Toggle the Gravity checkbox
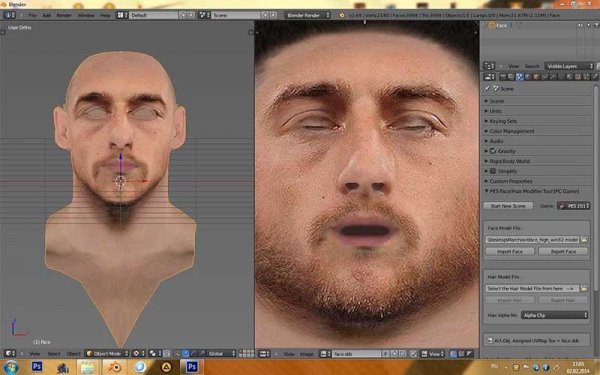This screenshot has width=600, height=375. click(x=493, y=151)
